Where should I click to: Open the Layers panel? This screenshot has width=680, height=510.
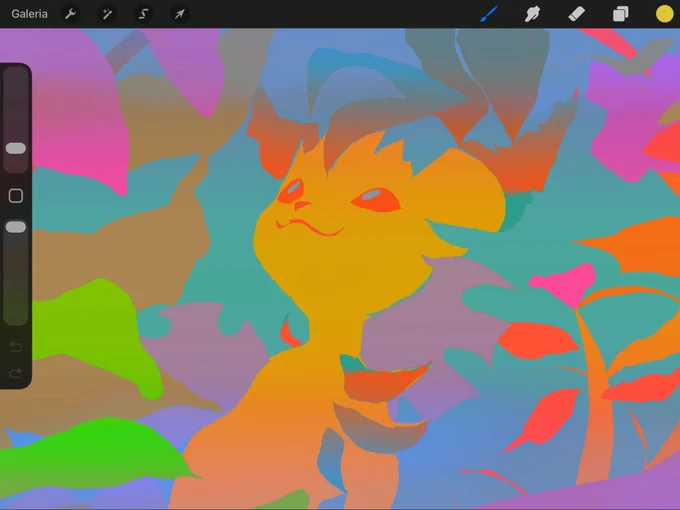point(621,14)
